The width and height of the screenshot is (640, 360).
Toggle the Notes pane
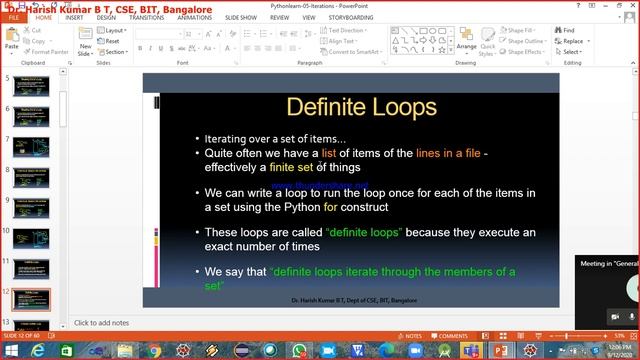(x=409, y=336)
